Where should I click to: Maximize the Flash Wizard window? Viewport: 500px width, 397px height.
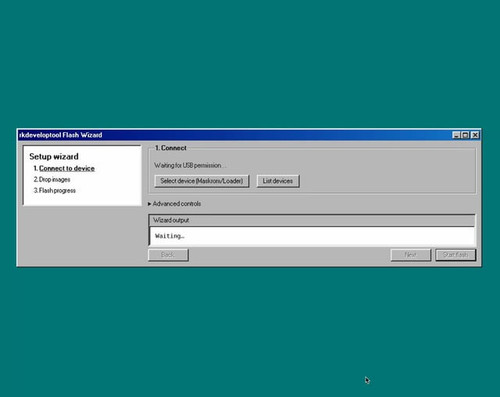465,135
